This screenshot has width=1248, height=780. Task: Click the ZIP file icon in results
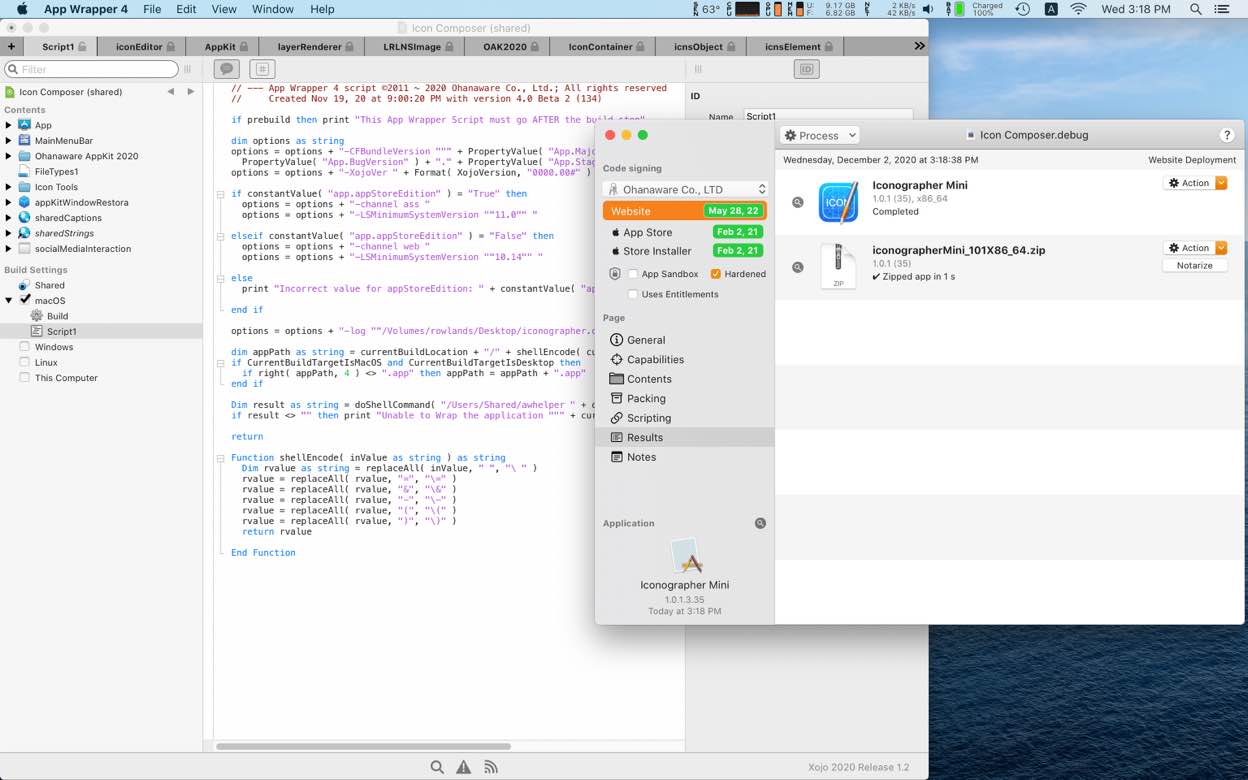click(838, 267)
